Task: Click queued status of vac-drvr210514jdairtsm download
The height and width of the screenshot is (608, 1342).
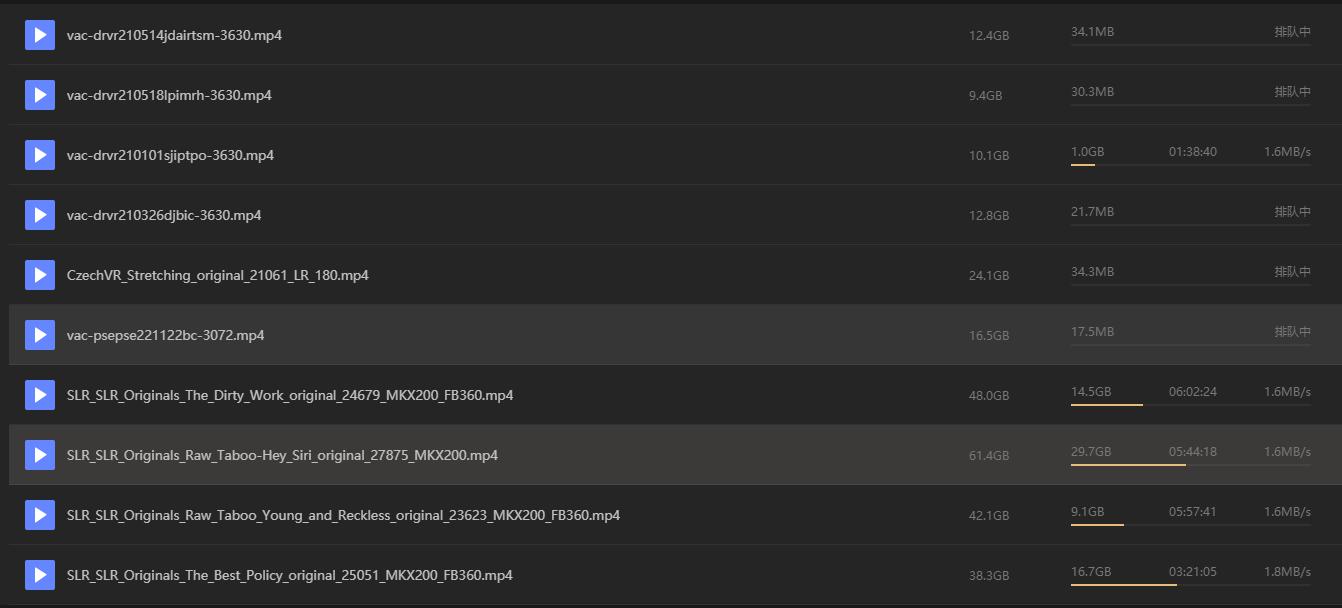Action: tap(1292, 32)
